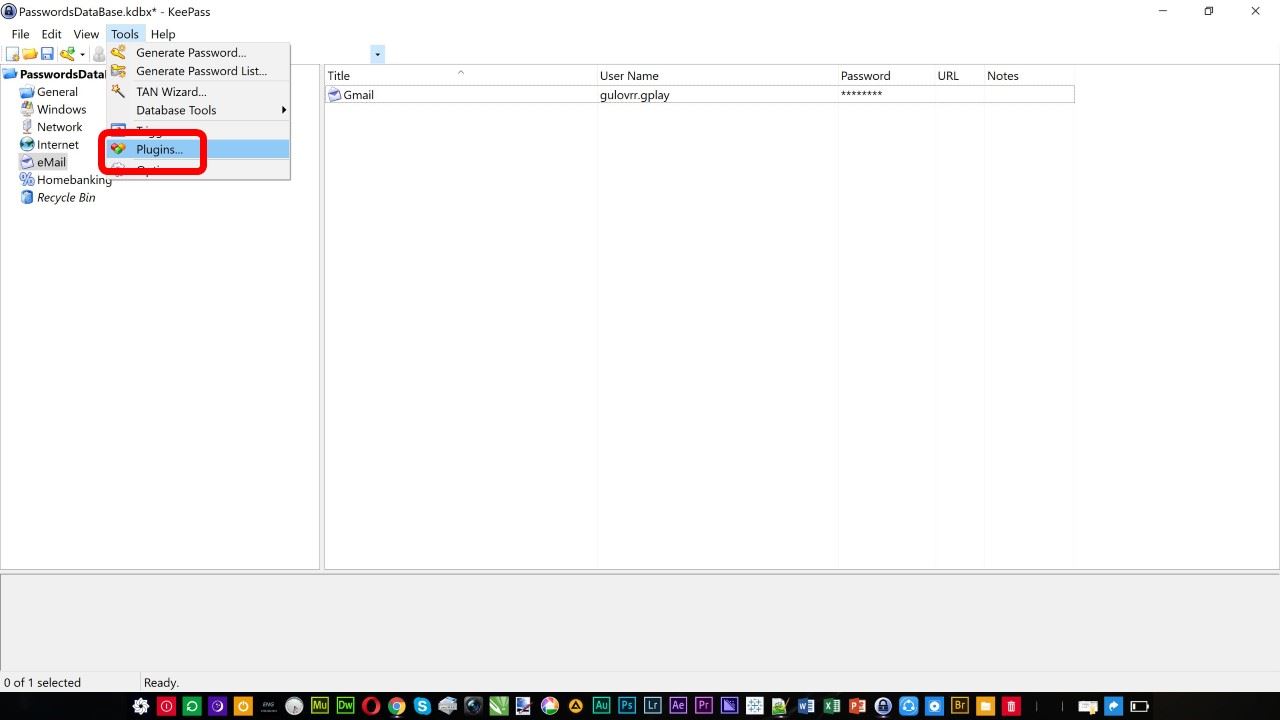The image size is (1280, 720).
Task: Click the Add Entry key icon
Action: pyautogui.click(x=67, y=54)
